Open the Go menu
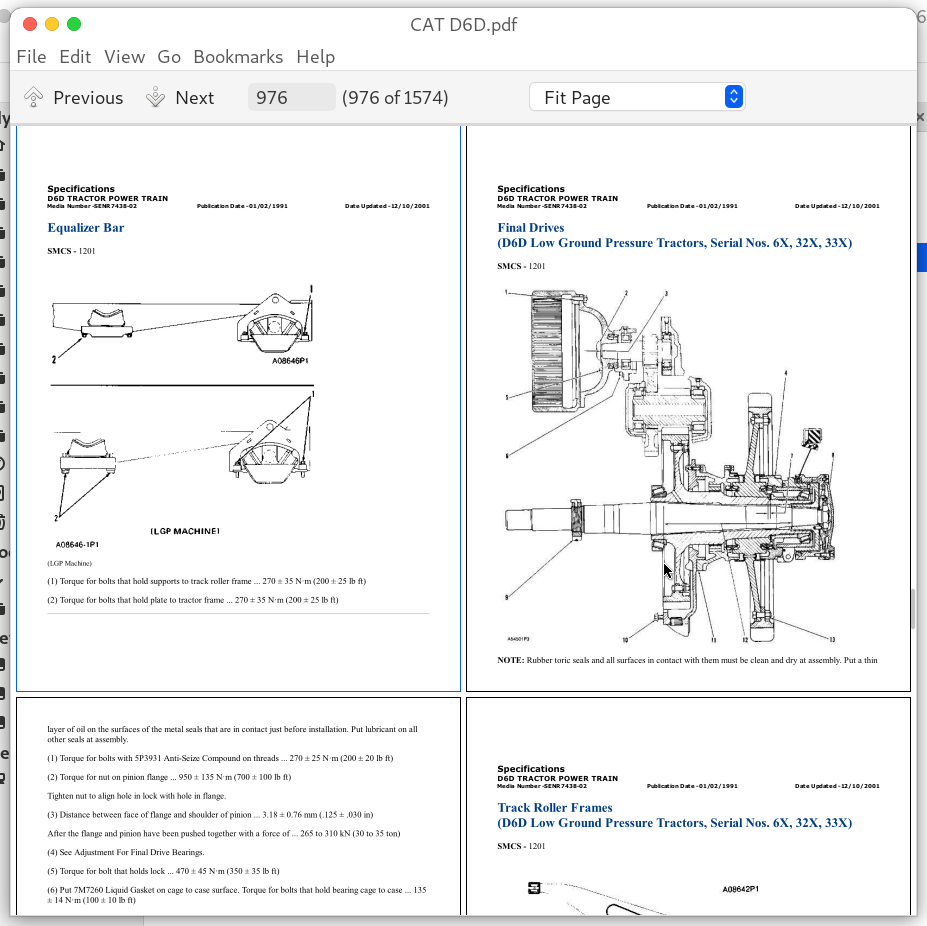This screenshot has height=926, width=927. tap(168, 57)
